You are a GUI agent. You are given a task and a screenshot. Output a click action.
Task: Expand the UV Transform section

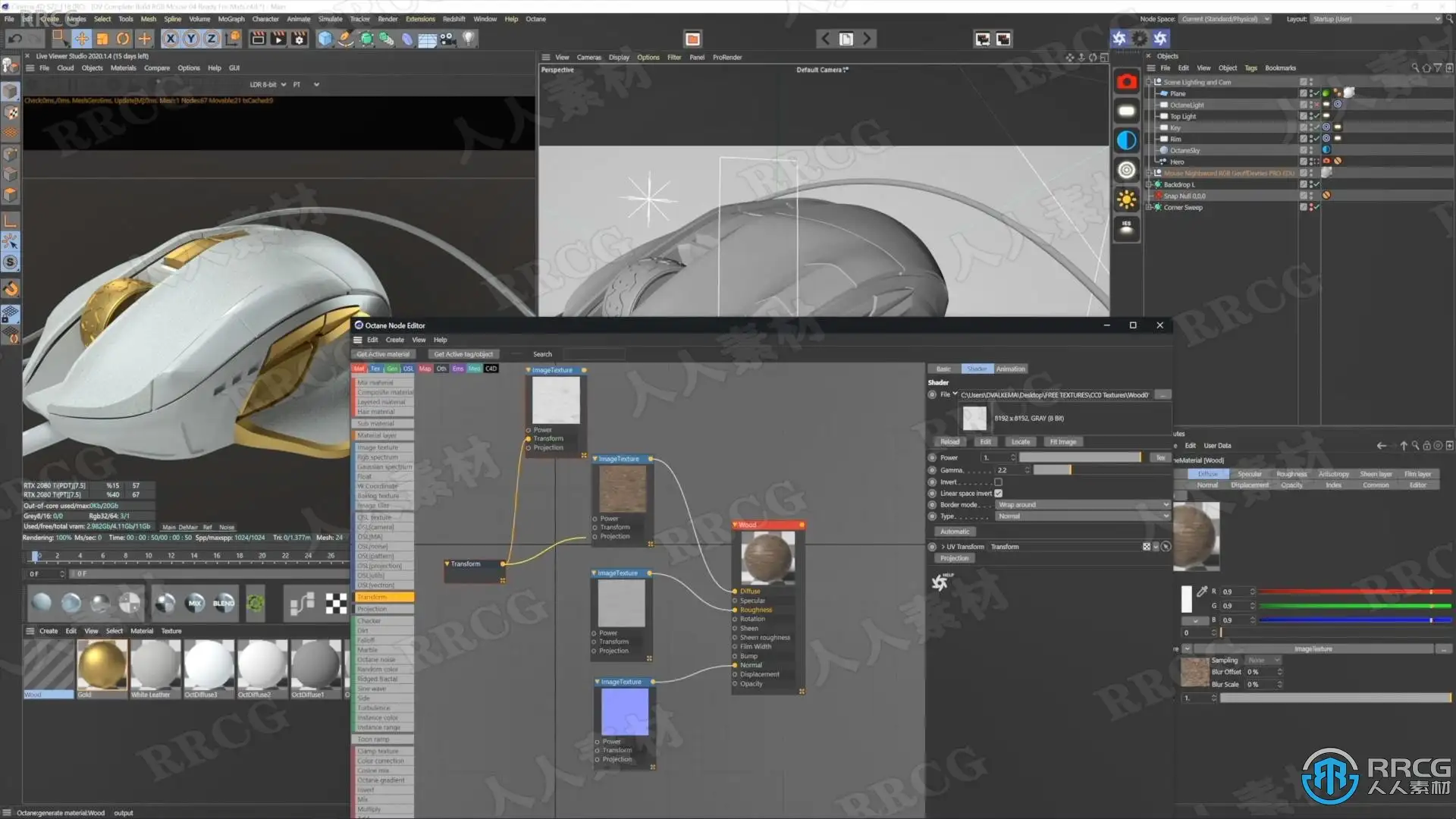(943, 547)
